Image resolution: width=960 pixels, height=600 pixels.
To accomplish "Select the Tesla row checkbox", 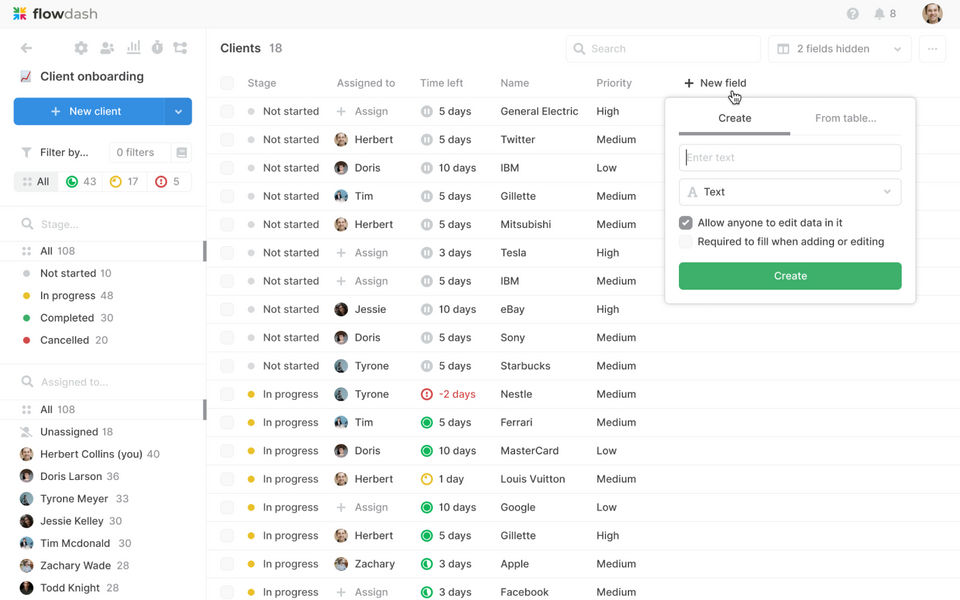I will [x=227, y=253].
